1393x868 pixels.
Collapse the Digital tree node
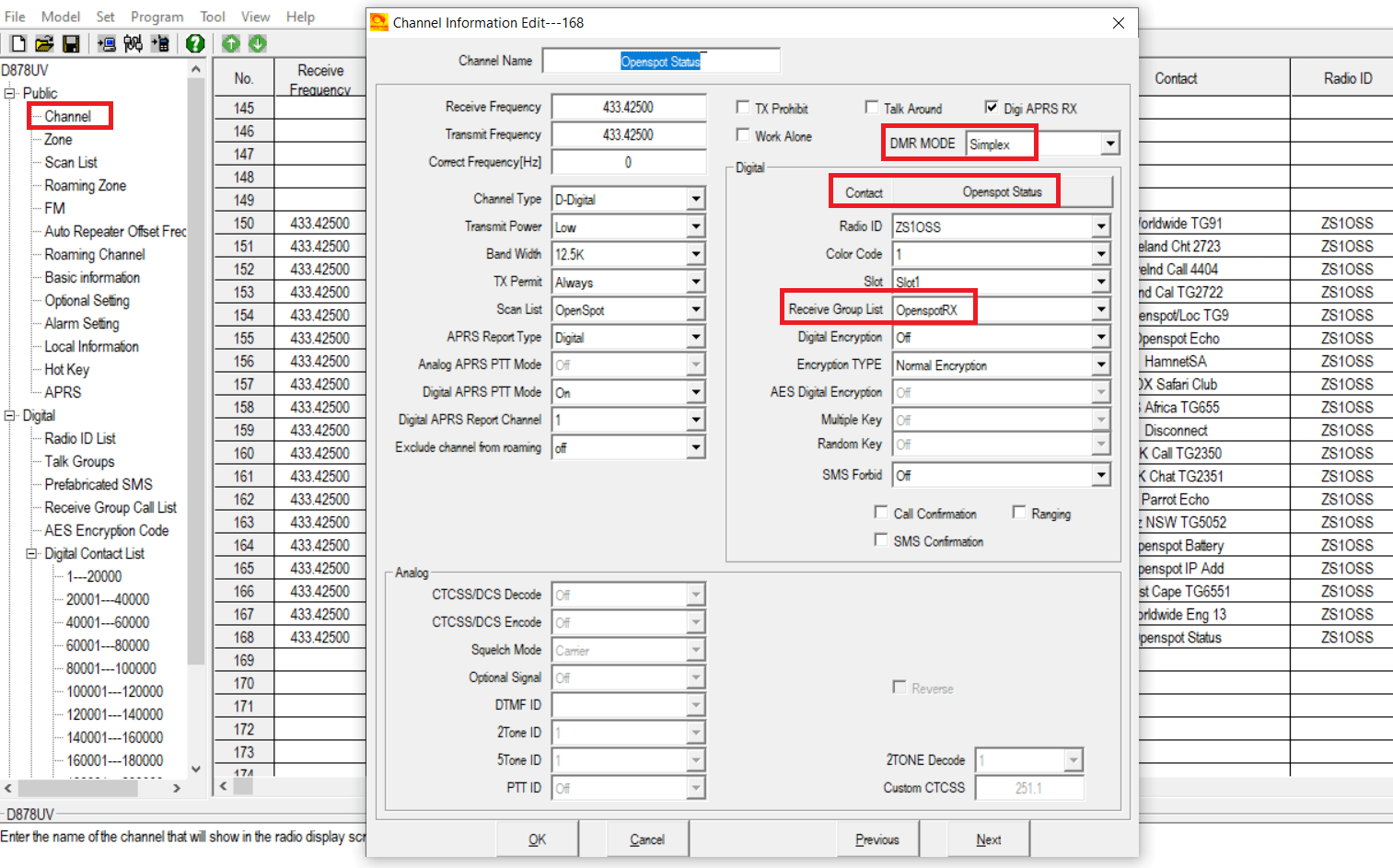[10, 415]
